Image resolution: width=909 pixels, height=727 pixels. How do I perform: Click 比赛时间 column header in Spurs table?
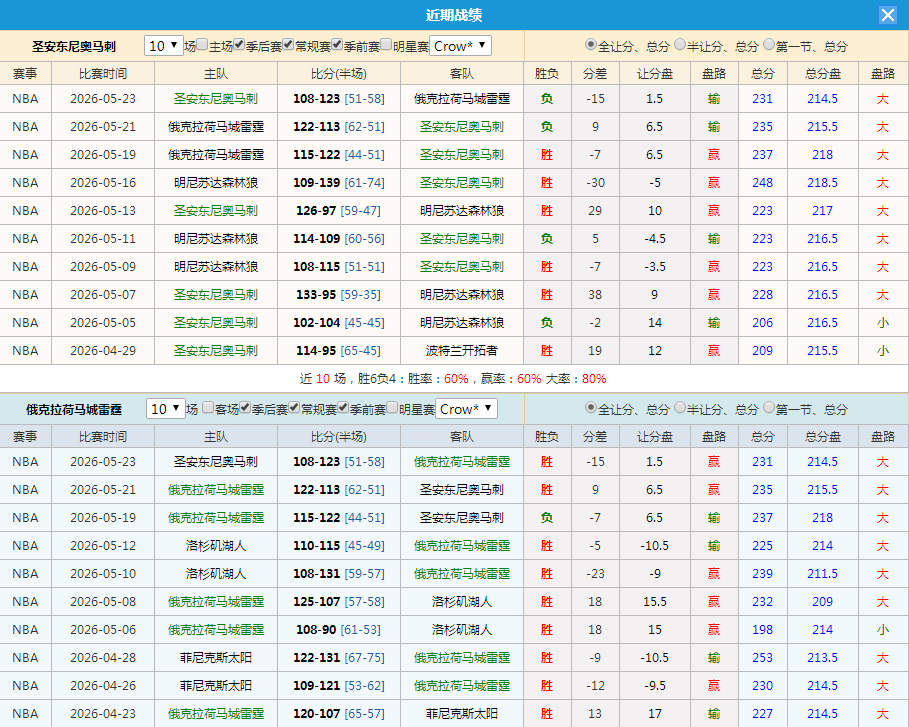[x=103, y=74]
